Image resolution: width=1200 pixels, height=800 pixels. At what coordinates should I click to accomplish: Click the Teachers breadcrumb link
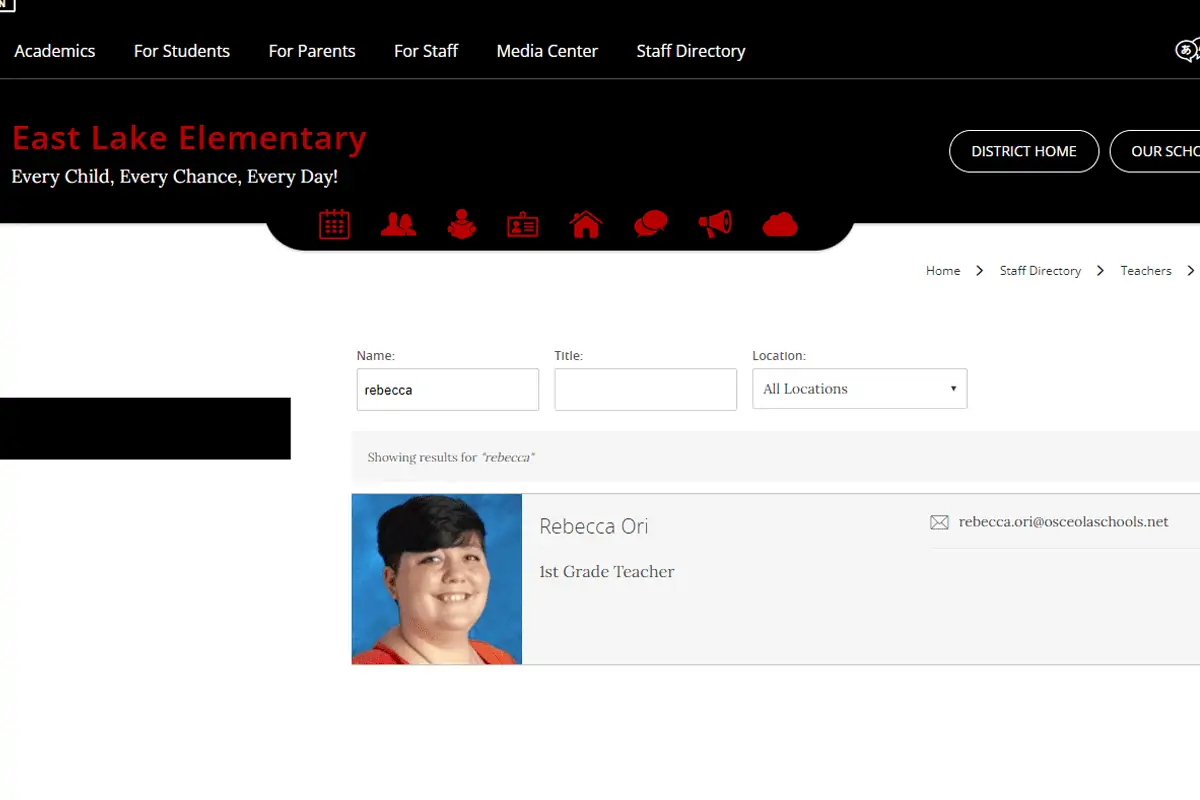[1146, 271]
